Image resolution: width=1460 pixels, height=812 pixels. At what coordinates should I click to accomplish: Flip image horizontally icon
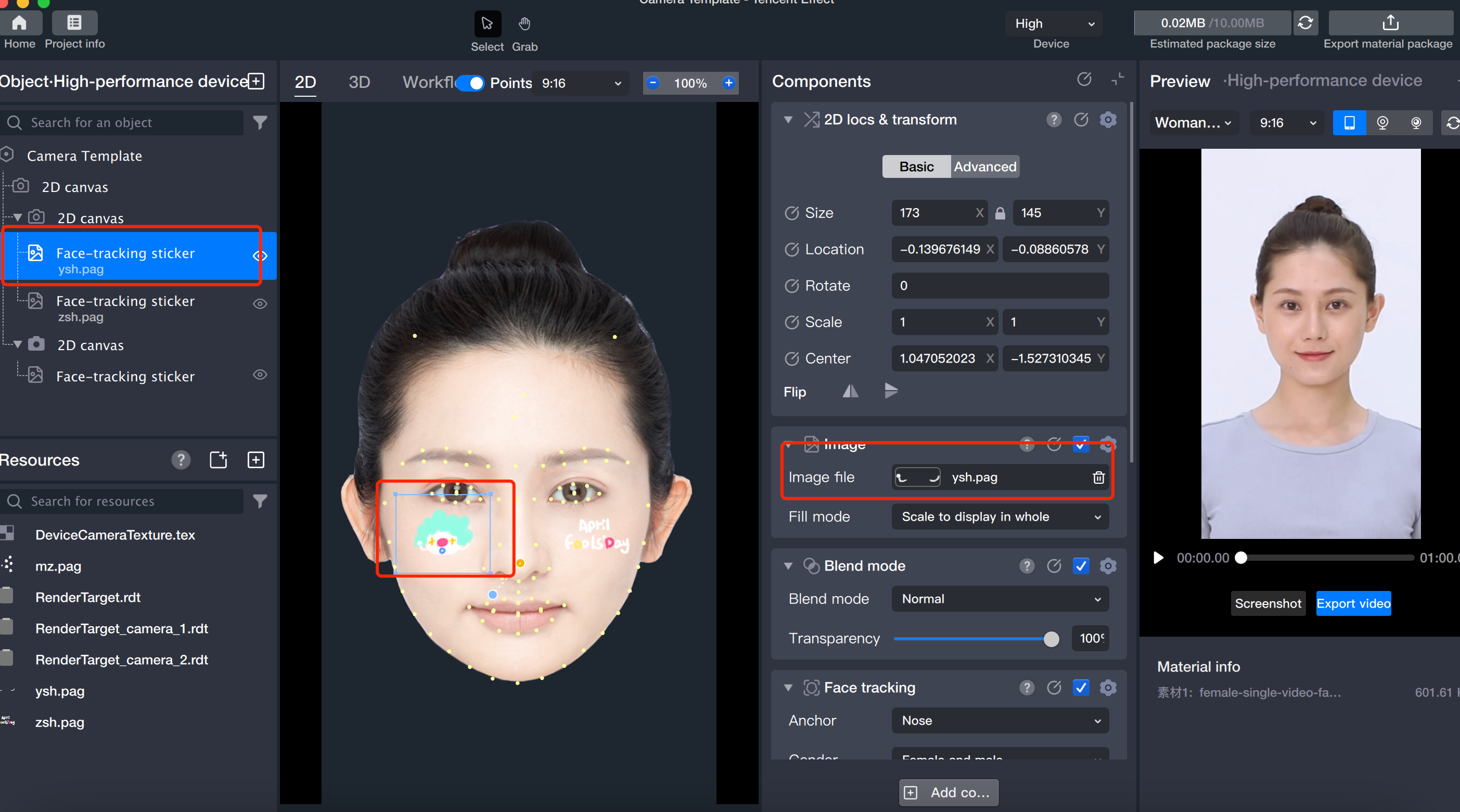point(850,391)
